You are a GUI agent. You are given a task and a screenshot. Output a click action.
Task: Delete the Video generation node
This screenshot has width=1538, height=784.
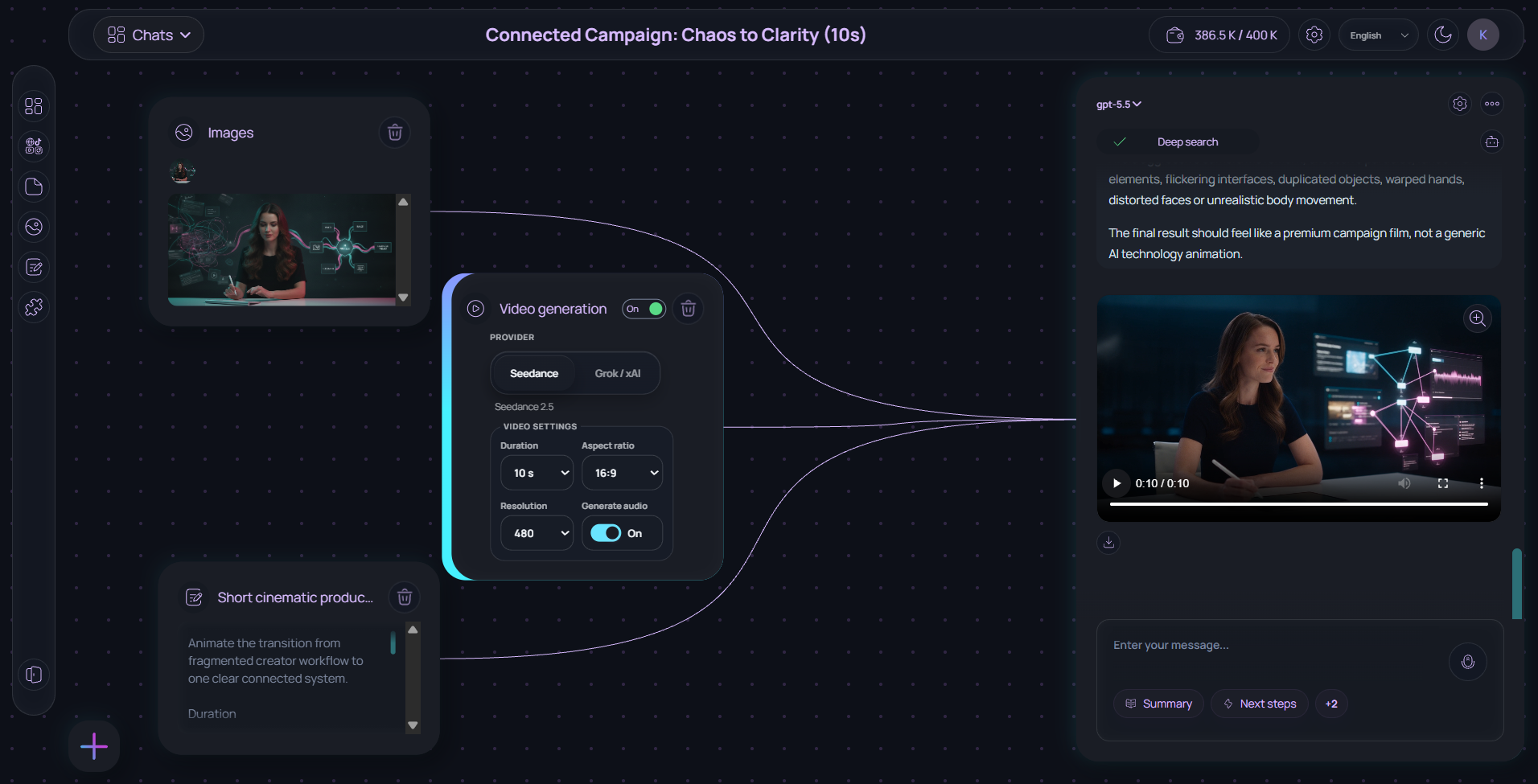coord(689,309)
